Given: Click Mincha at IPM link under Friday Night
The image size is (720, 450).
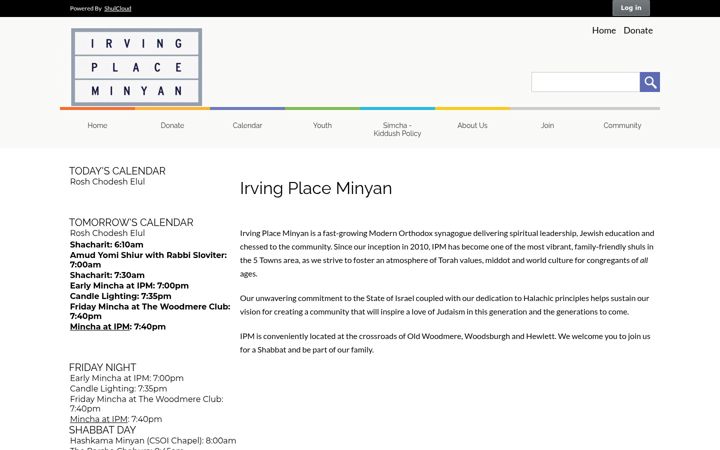Looking at the screenshot, I should pos(98,419).
